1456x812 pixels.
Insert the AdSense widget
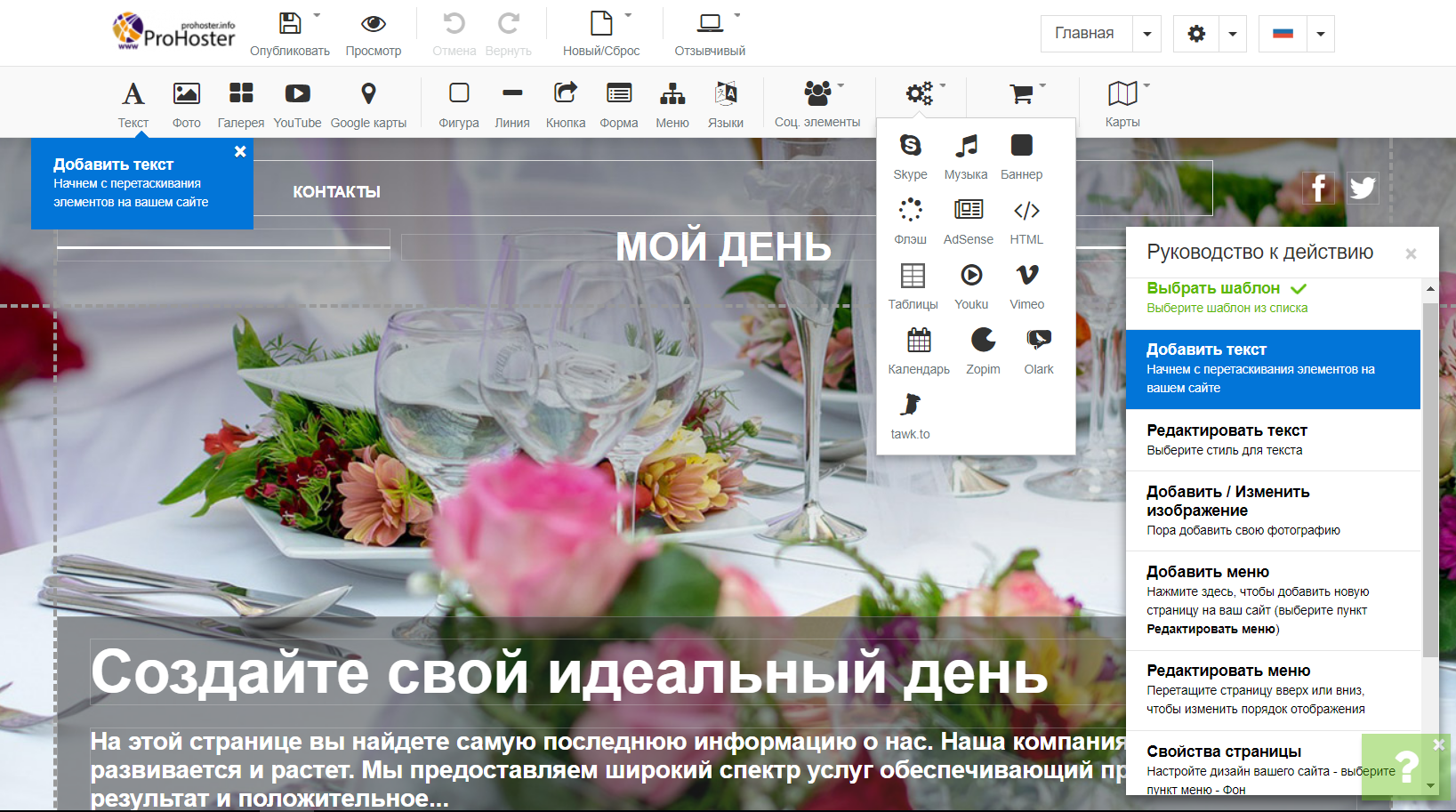pyautogui.click(x=968, y=212)
